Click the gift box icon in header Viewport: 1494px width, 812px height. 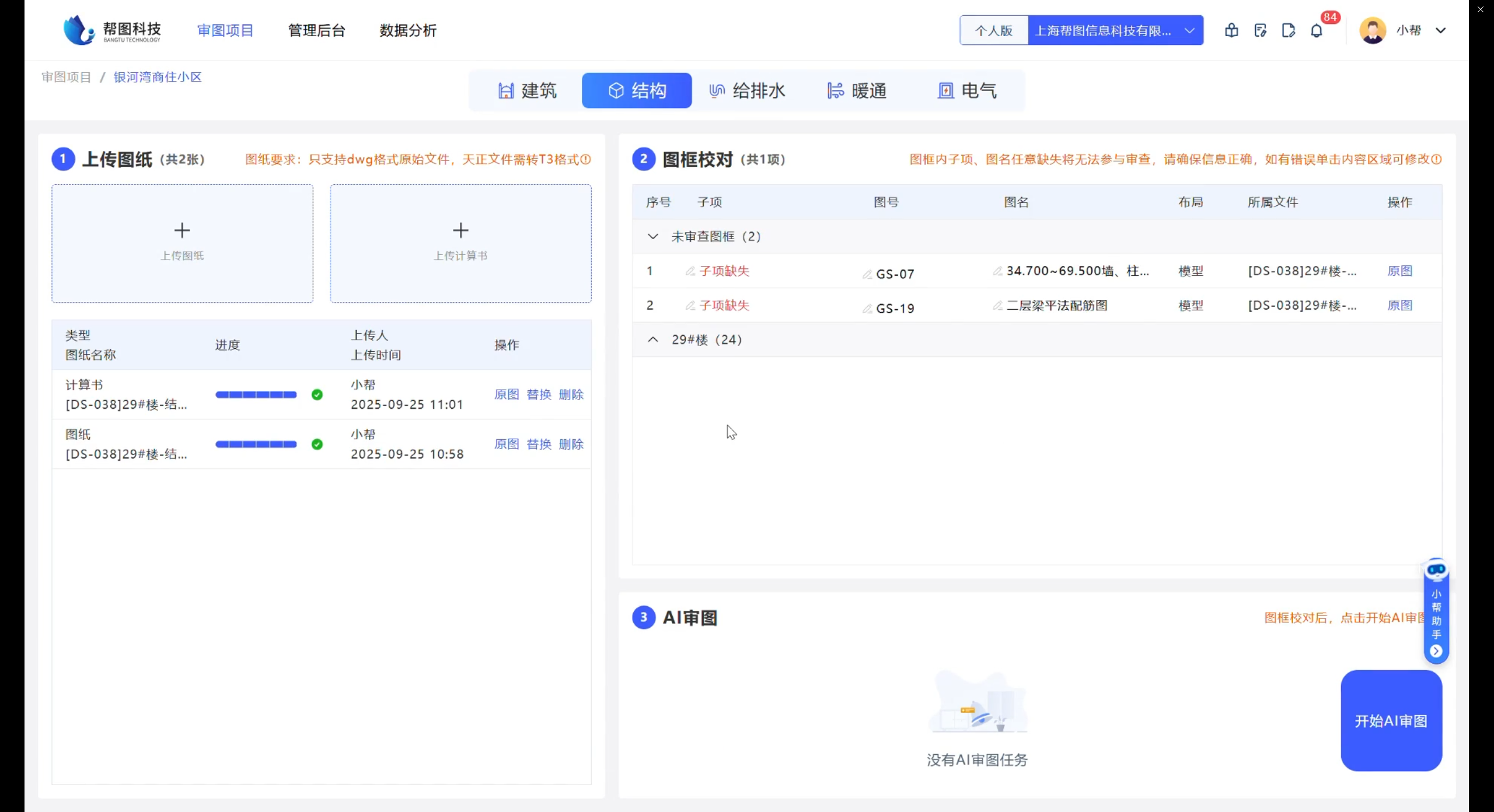pyautogui.click(x=1231, y=30)
